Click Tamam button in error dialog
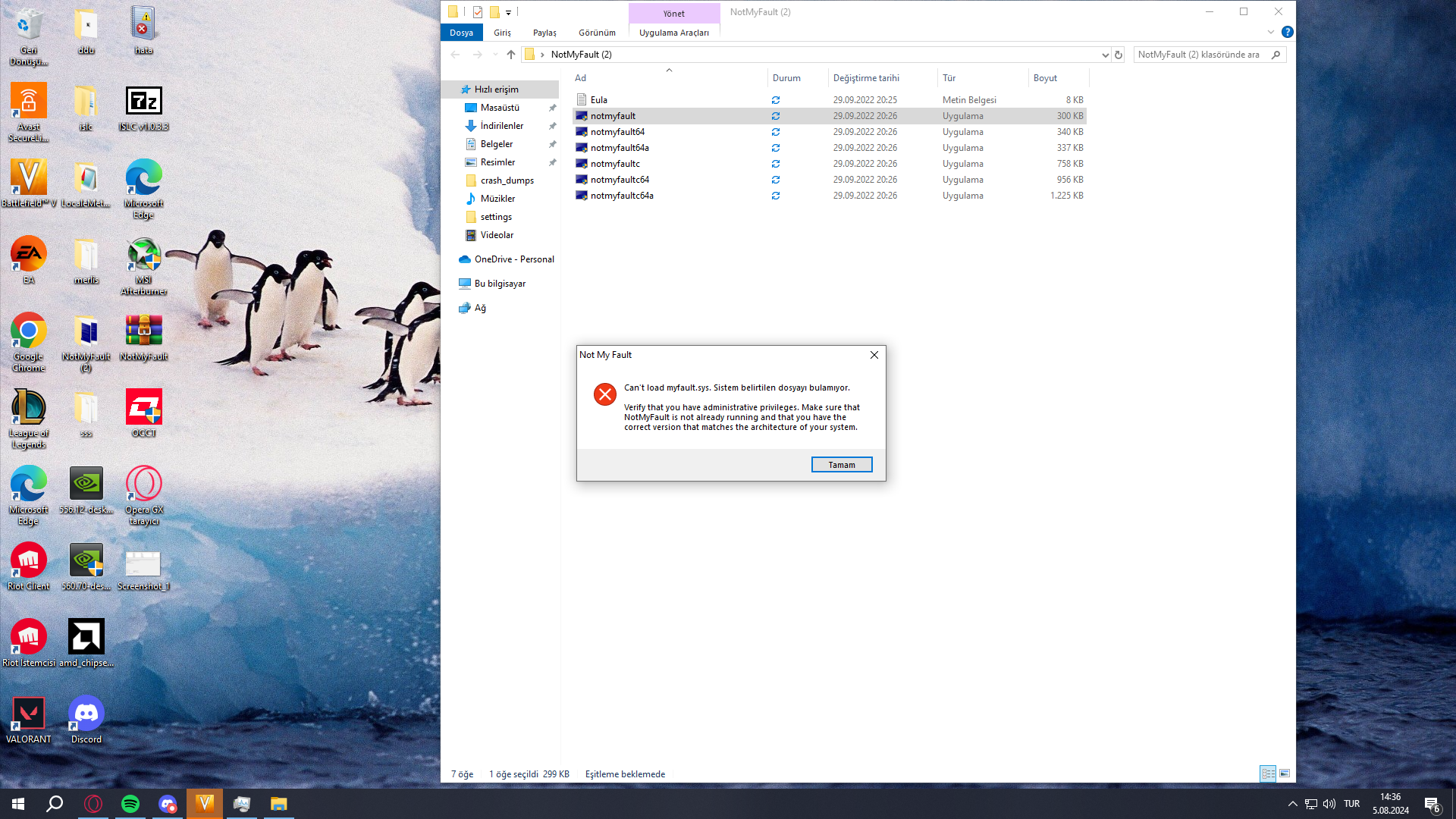The image size is (1456, 819). pyautogui.click(x=841, y=465)
